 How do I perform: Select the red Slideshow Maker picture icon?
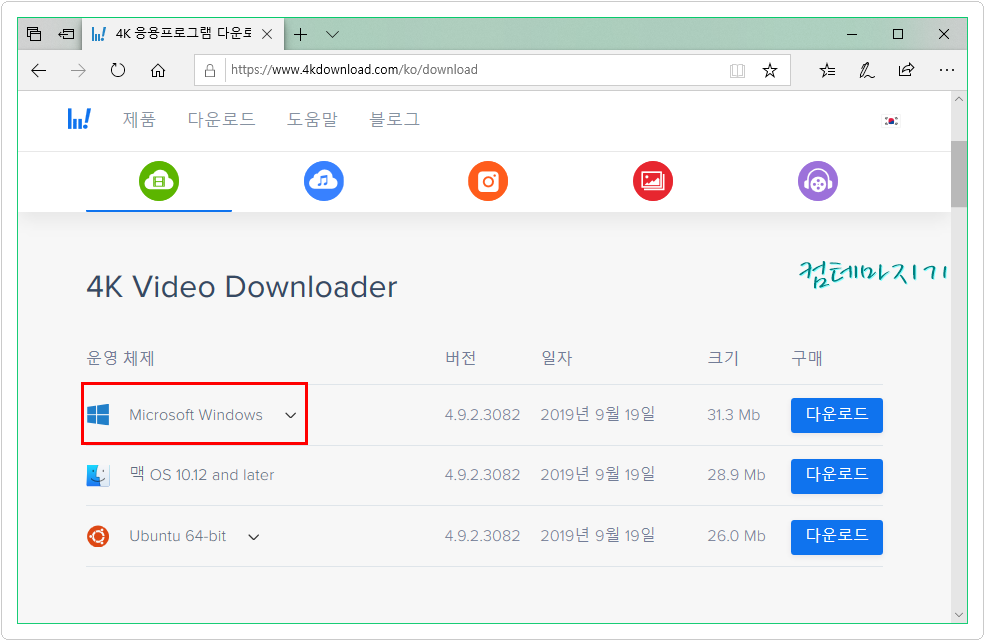653,181
